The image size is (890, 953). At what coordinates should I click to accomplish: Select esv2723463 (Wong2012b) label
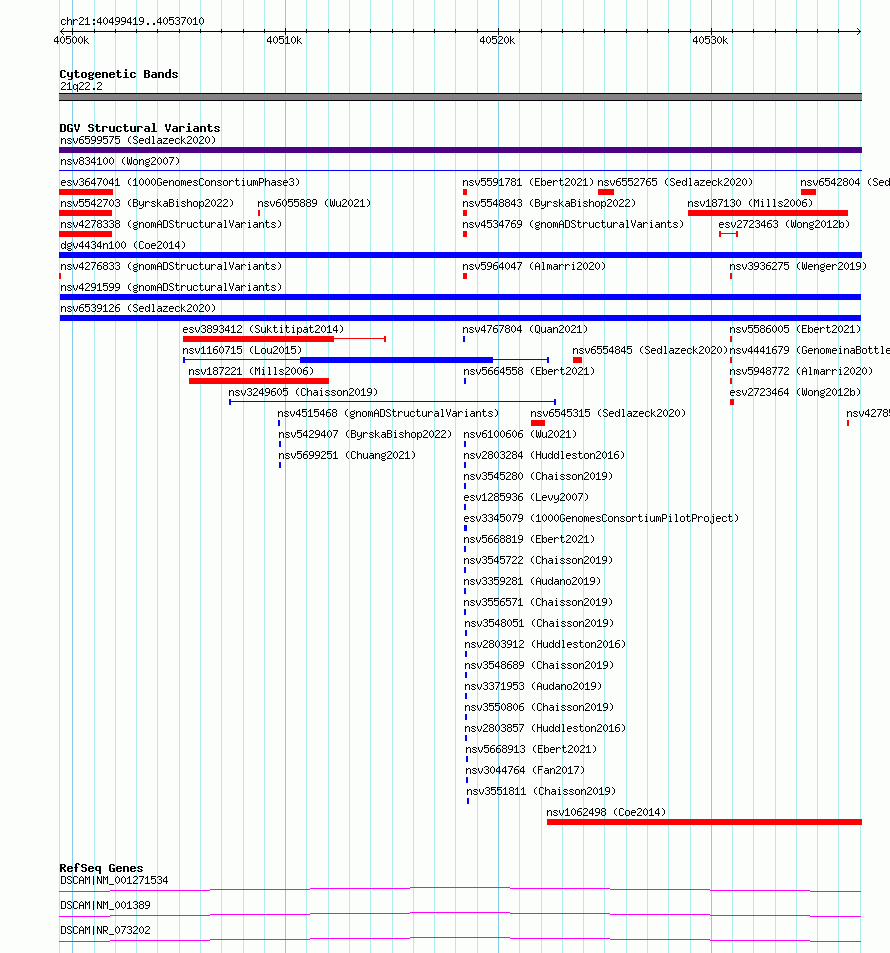click(x=784, y=224)
